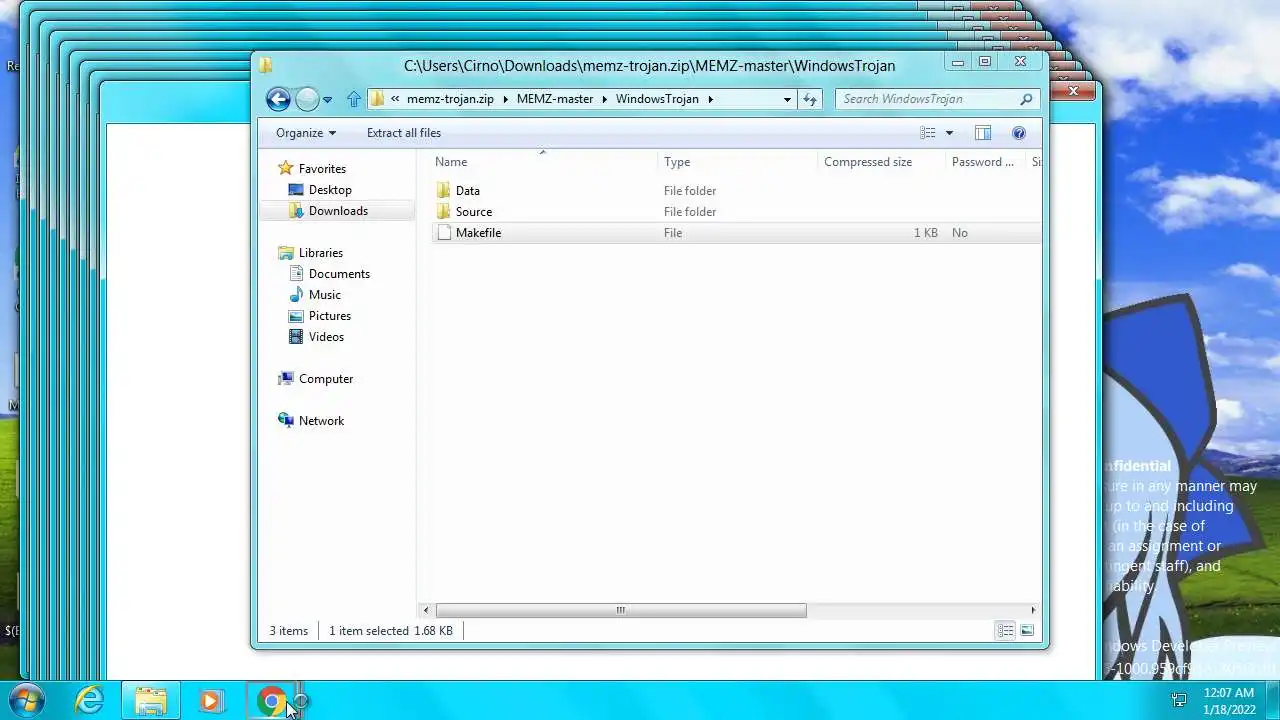Open memz-trojan.zip breadcrumb segment
This screenshot has height=720, width=1280.
[x=450, y=99]
